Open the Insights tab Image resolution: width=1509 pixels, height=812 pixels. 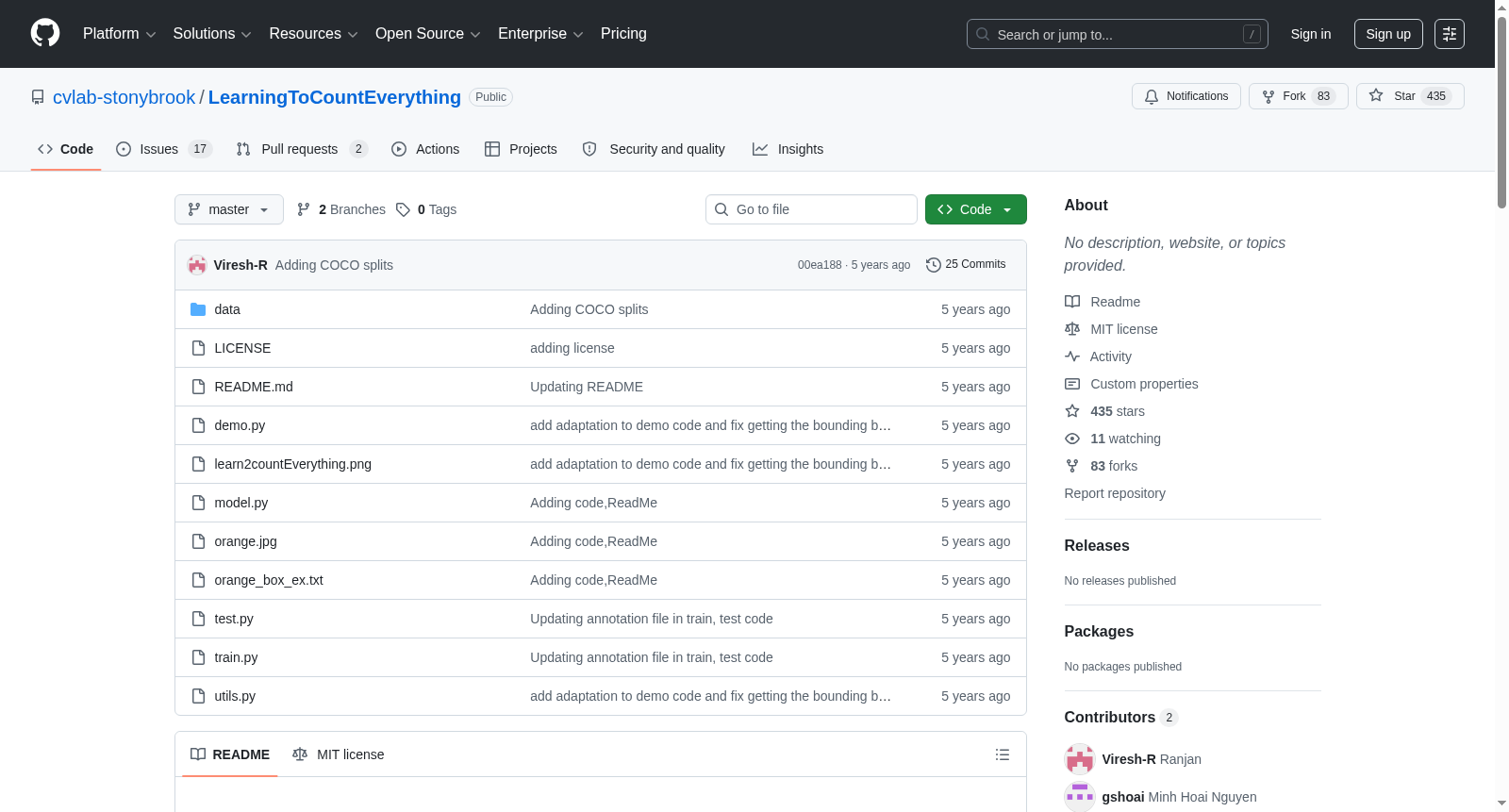(x=788, y=149)
